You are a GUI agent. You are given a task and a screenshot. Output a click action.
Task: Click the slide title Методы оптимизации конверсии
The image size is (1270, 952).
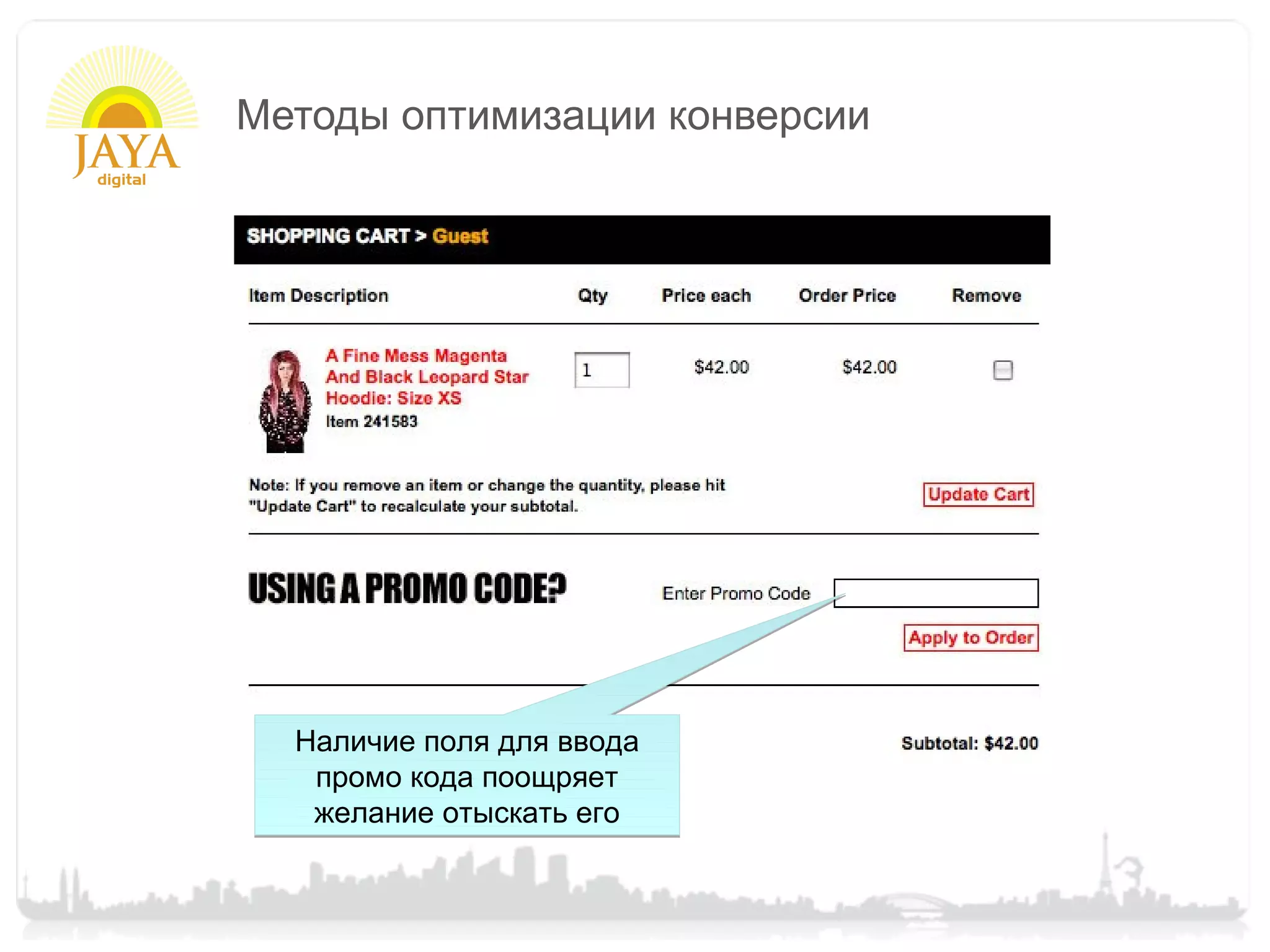point(553,116)
